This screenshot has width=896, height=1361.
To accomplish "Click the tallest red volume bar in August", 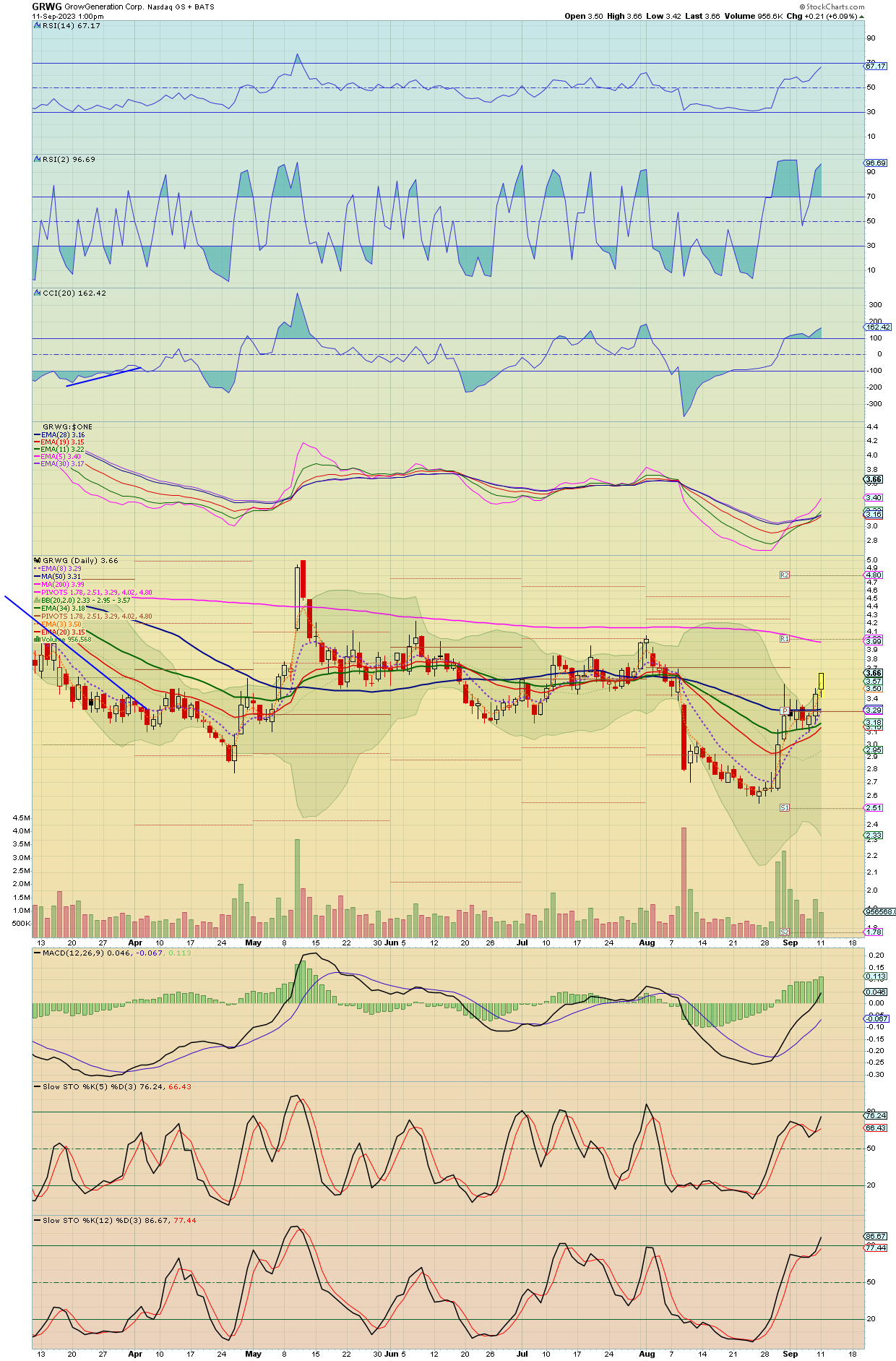I will [x=684, y=883].
